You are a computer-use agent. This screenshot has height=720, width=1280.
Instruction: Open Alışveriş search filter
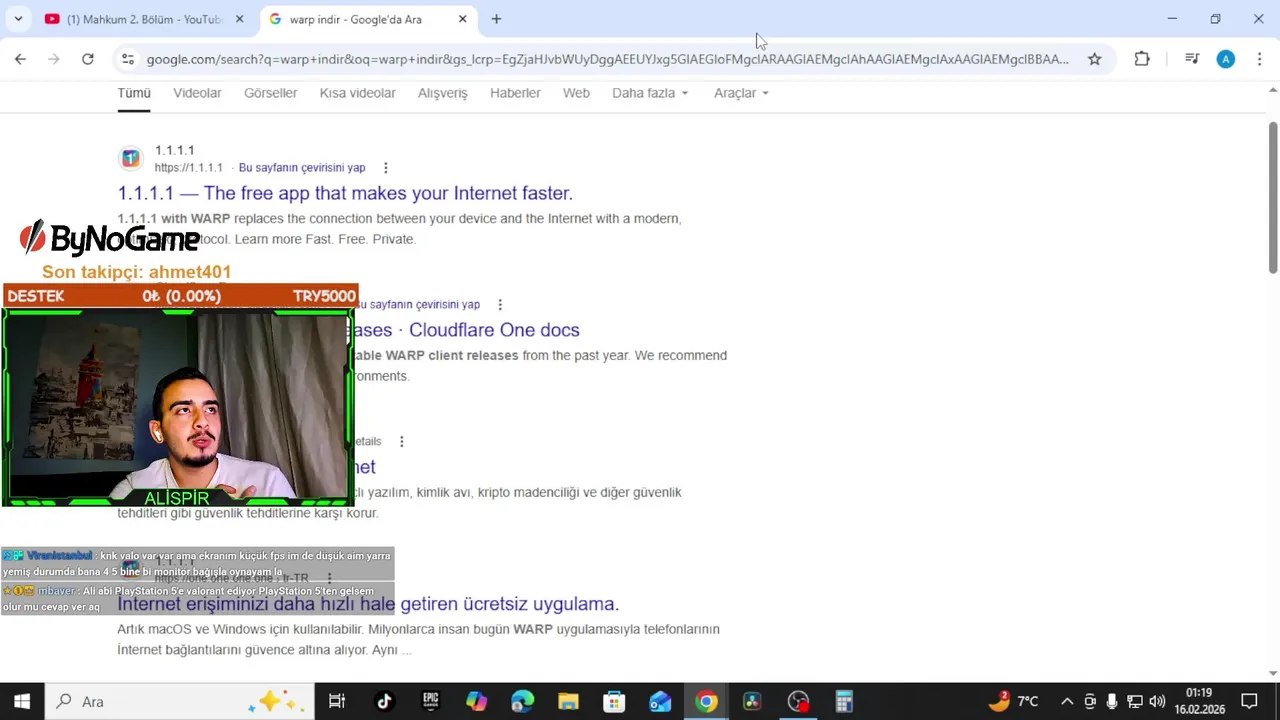pos(442,93)
